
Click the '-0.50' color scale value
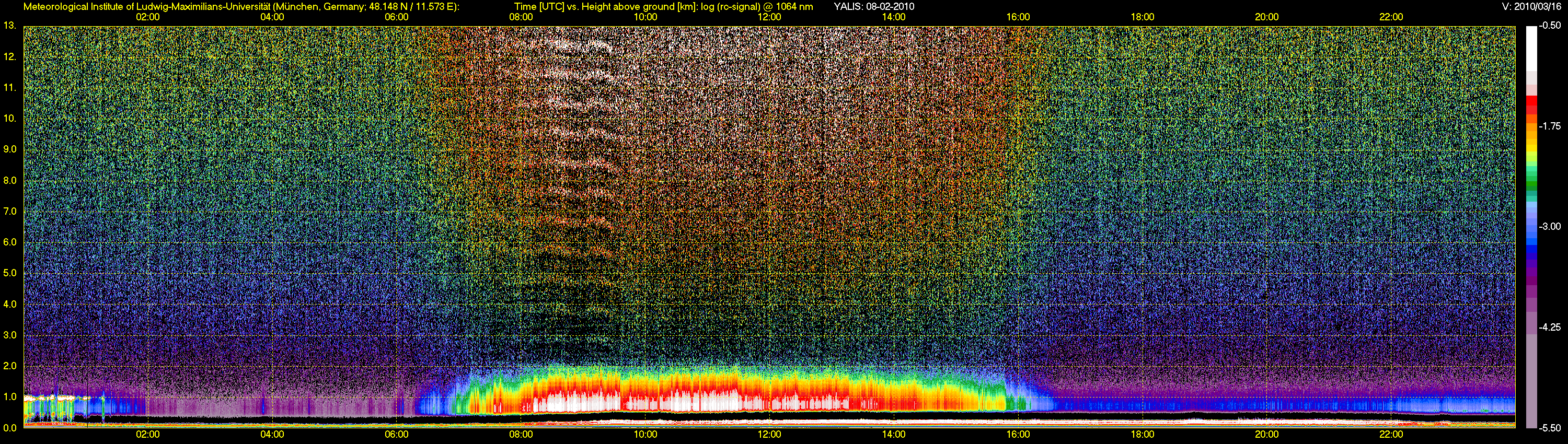(x=1550, y=26)
